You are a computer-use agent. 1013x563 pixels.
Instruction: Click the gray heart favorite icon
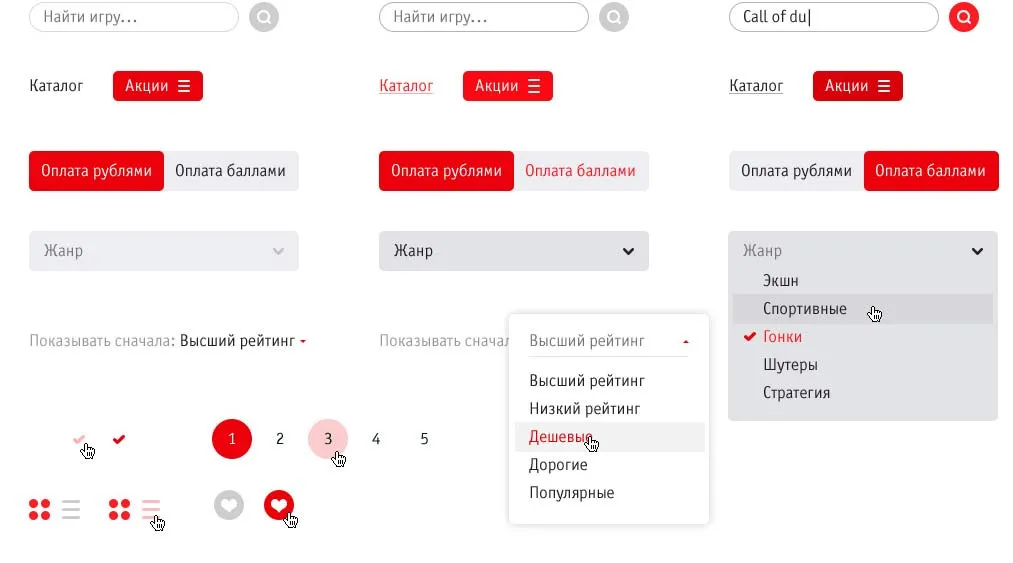[229, 505]
